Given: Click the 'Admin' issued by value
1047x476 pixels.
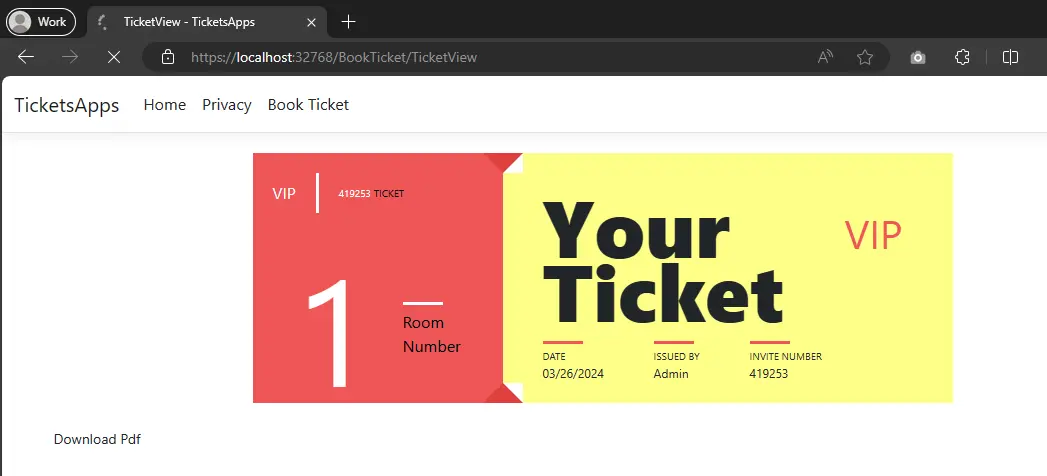Looking at the screenshot, I should coord(670,374).
